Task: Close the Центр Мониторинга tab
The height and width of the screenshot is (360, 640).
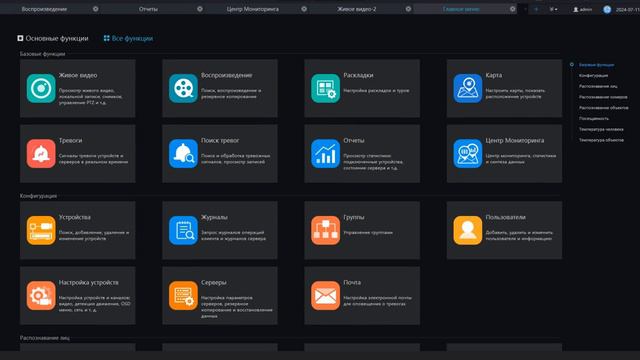Action: (304, 9)
